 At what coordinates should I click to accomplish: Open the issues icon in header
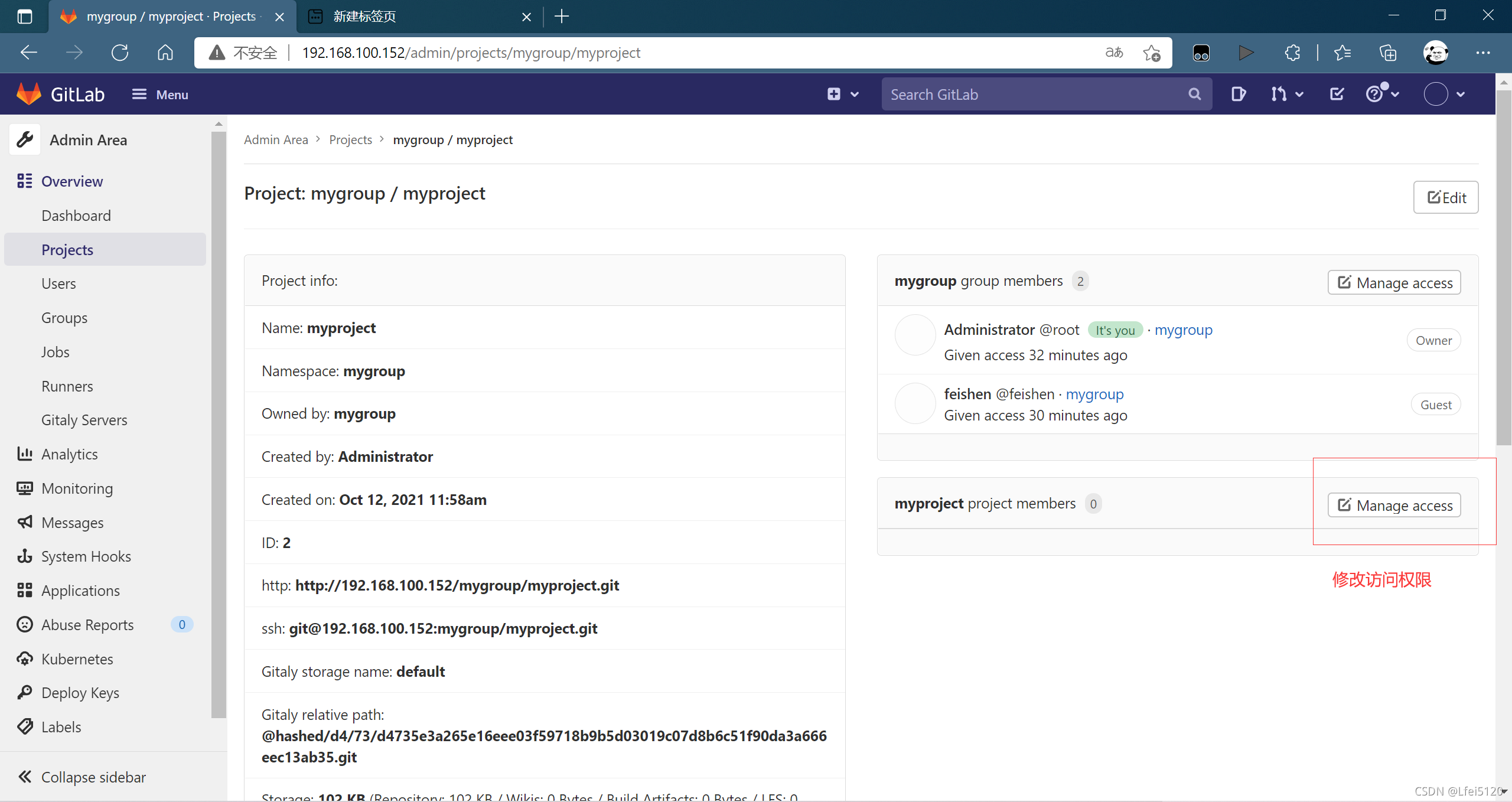click(x=1238, y=94)
